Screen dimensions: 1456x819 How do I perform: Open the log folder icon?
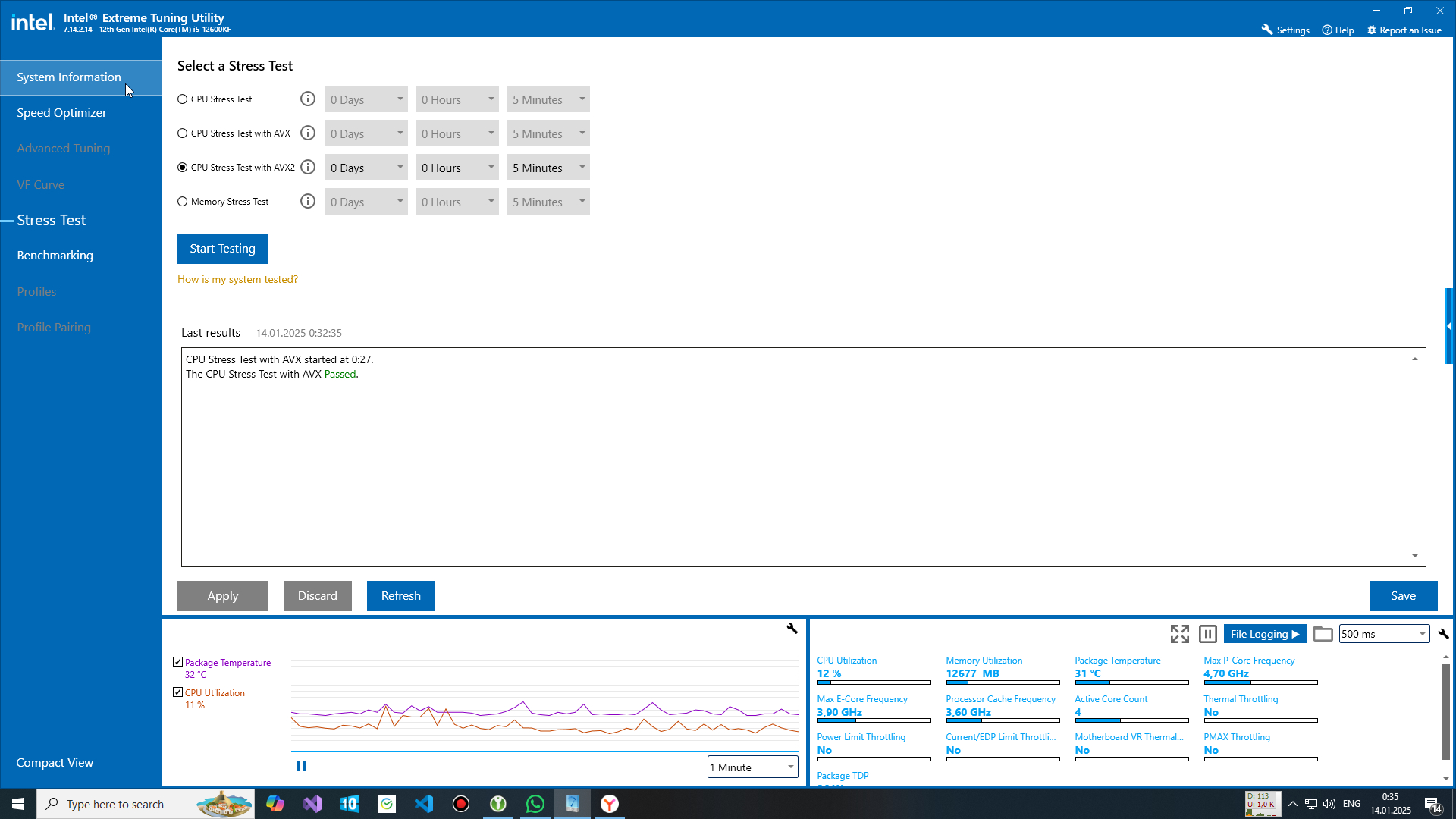point(1323,634)
